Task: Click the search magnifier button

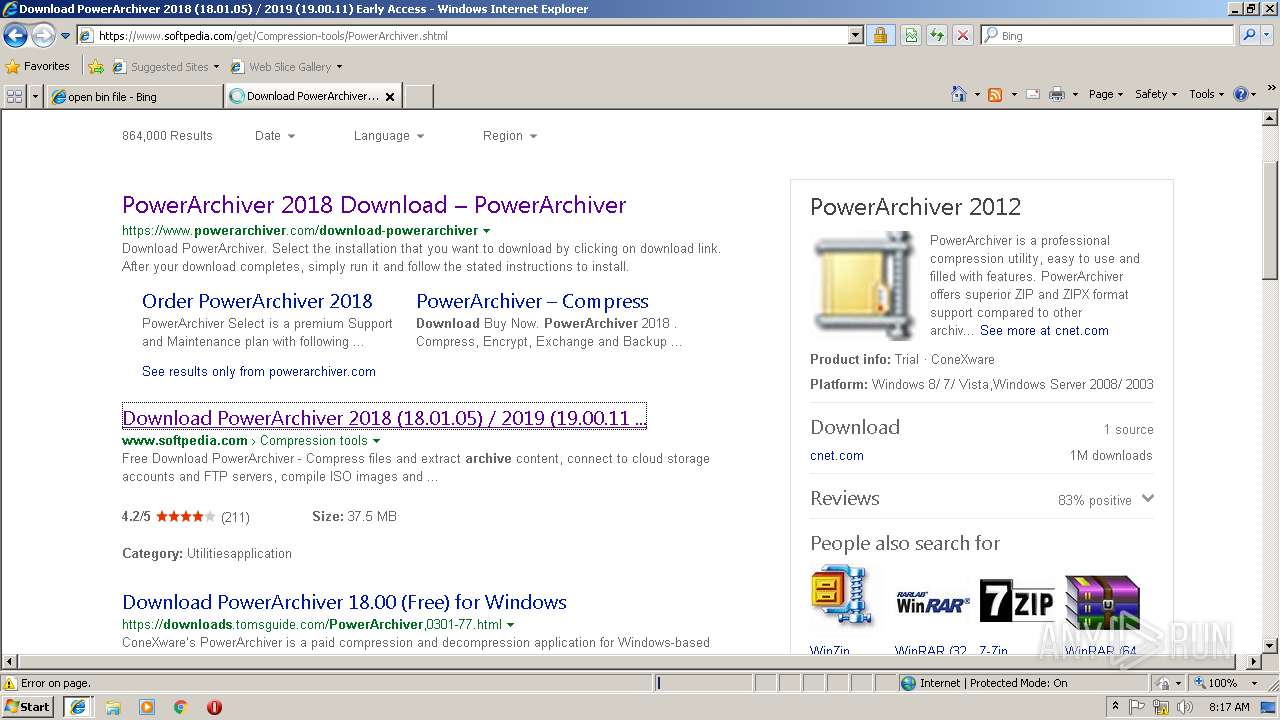Action: tap(1248, 36)
